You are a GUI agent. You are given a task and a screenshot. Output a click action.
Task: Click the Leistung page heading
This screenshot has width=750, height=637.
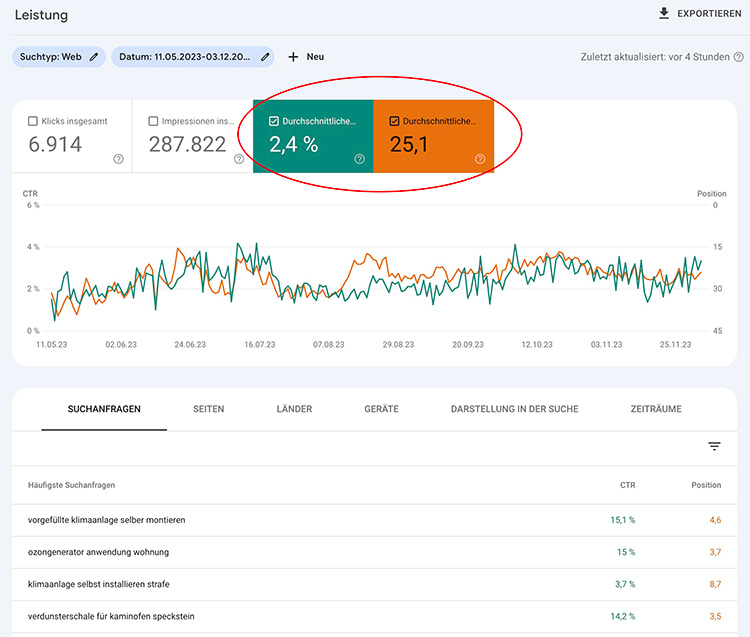coord(41,15)
